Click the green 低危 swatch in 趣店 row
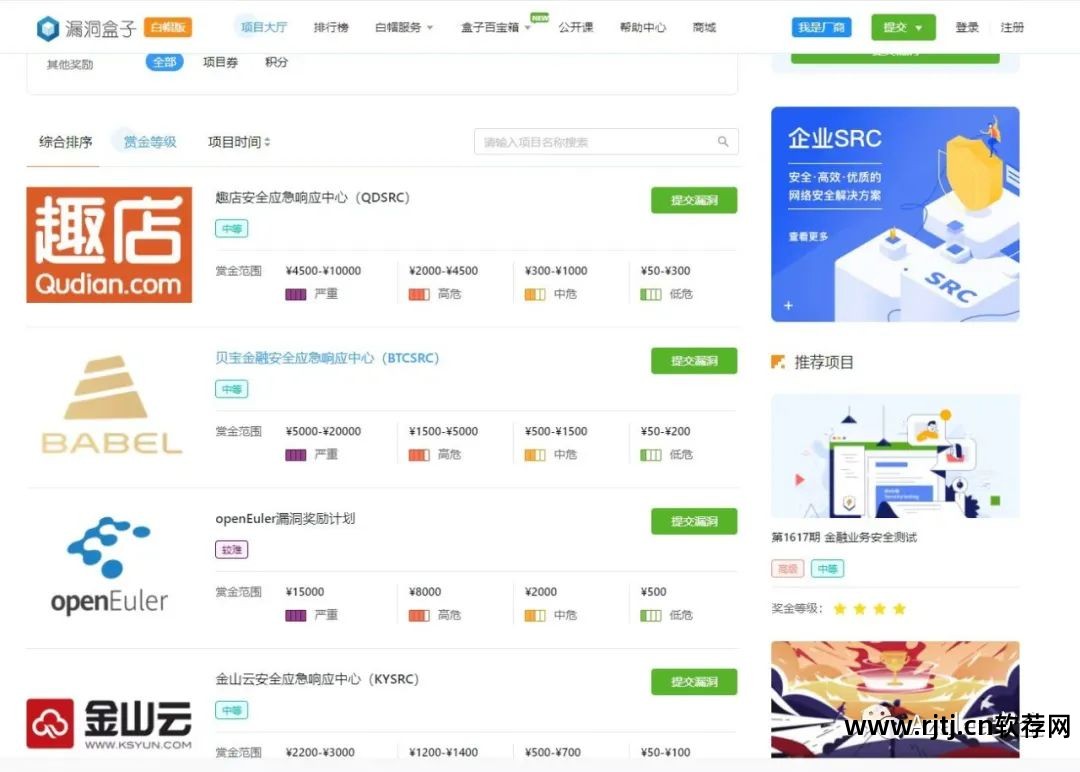 (x=650, y=295)
